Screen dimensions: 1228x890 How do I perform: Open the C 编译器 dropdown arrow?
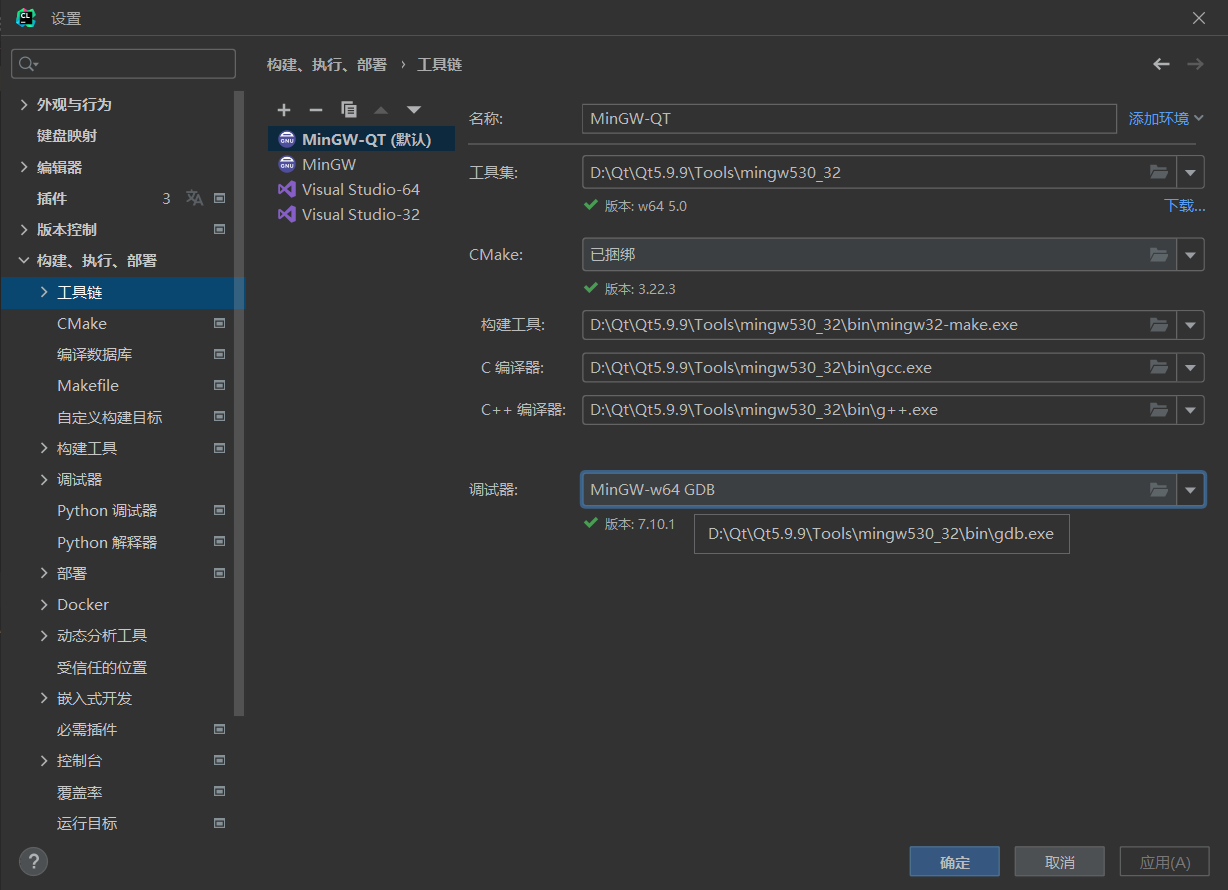pos(1190,367)
